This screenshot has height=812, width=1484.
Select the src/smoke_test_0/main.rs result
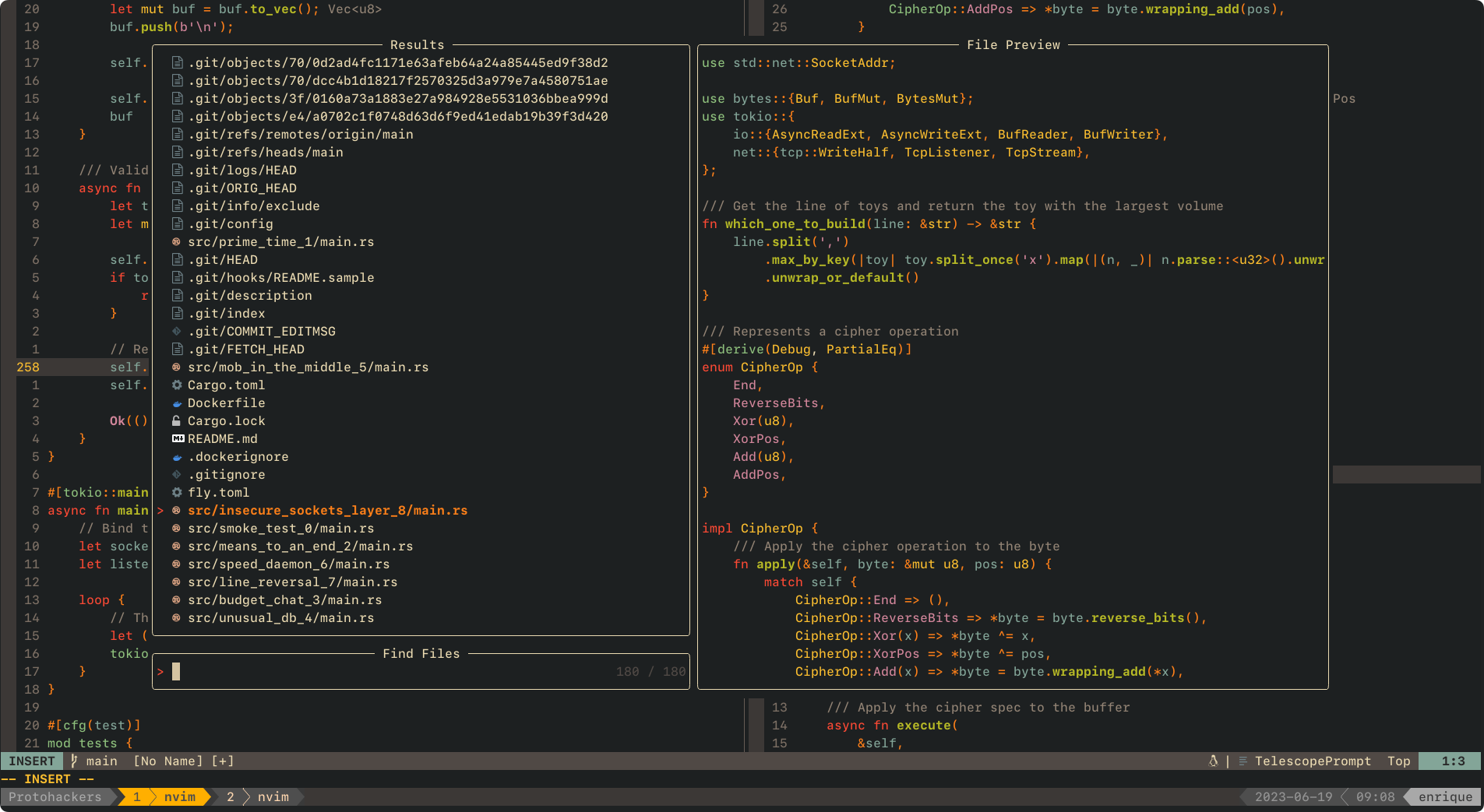(421, 528)
